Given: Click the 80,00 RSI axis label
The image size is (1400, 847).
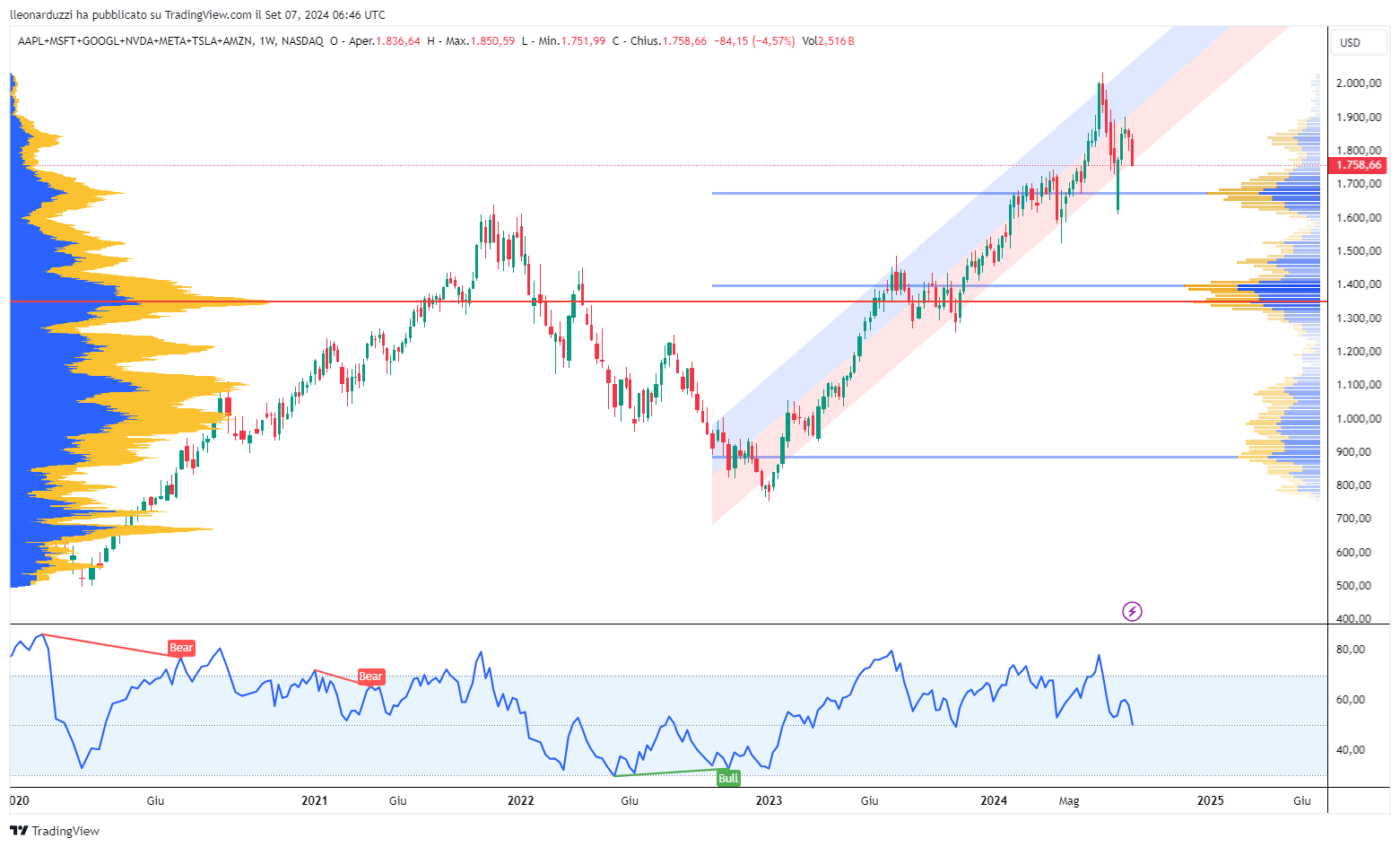Looking at the screenshot, I should tap(1351, 650).
